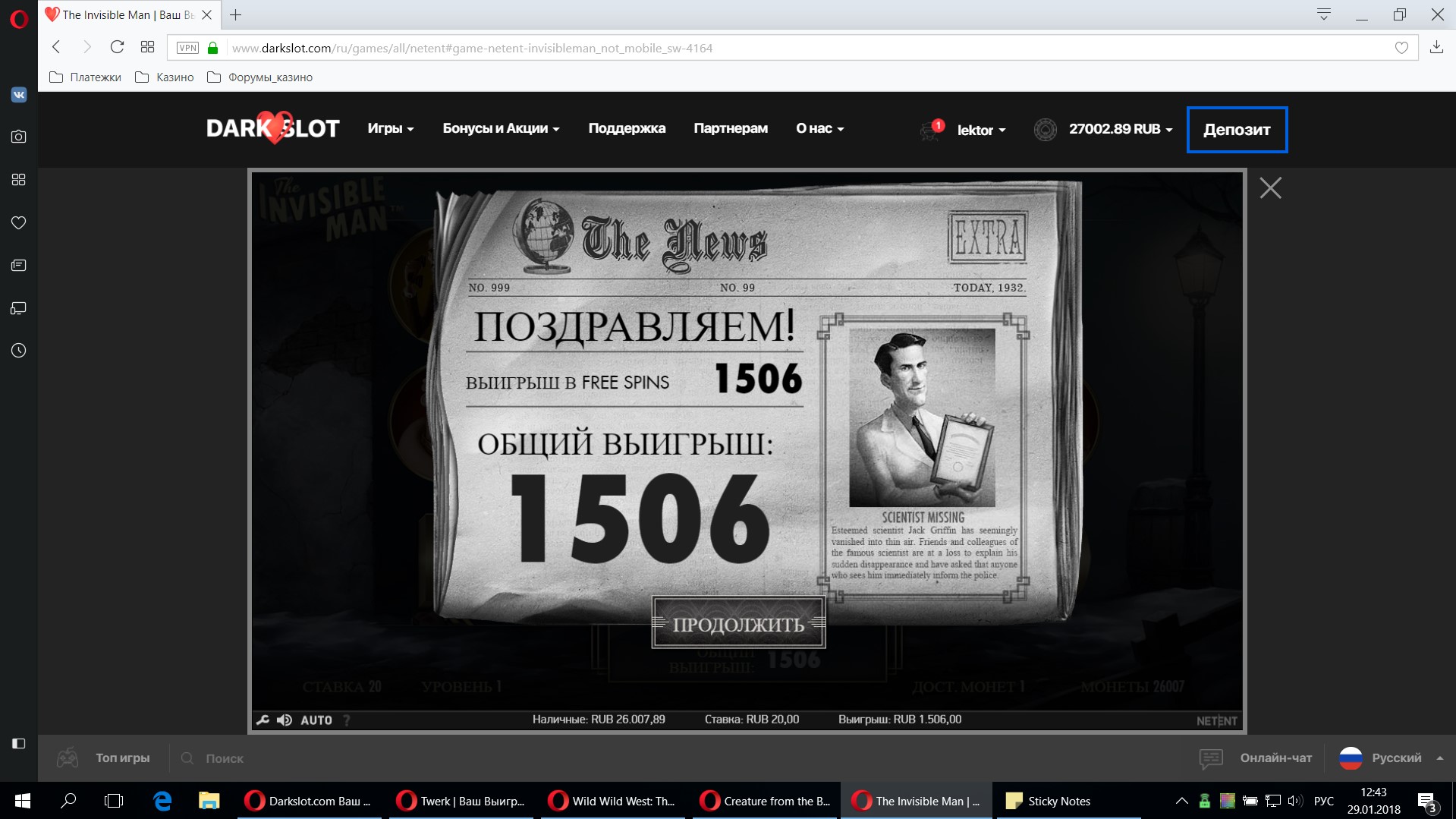
Task: Open personal news in Opera sidebar
Action: tap(18, 265)
